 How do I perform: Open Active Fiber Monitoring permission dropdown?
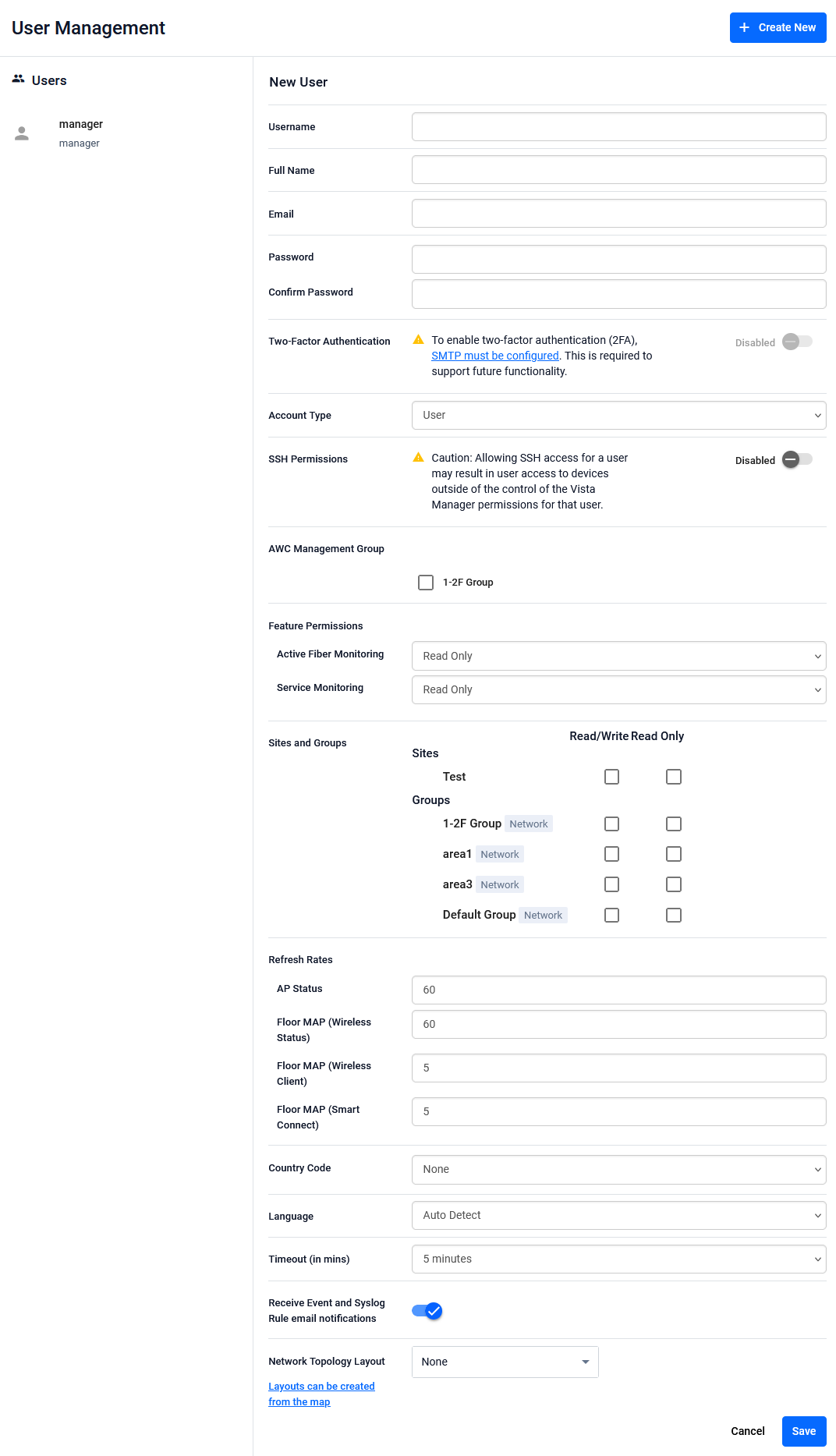click(x=618, y=656)
